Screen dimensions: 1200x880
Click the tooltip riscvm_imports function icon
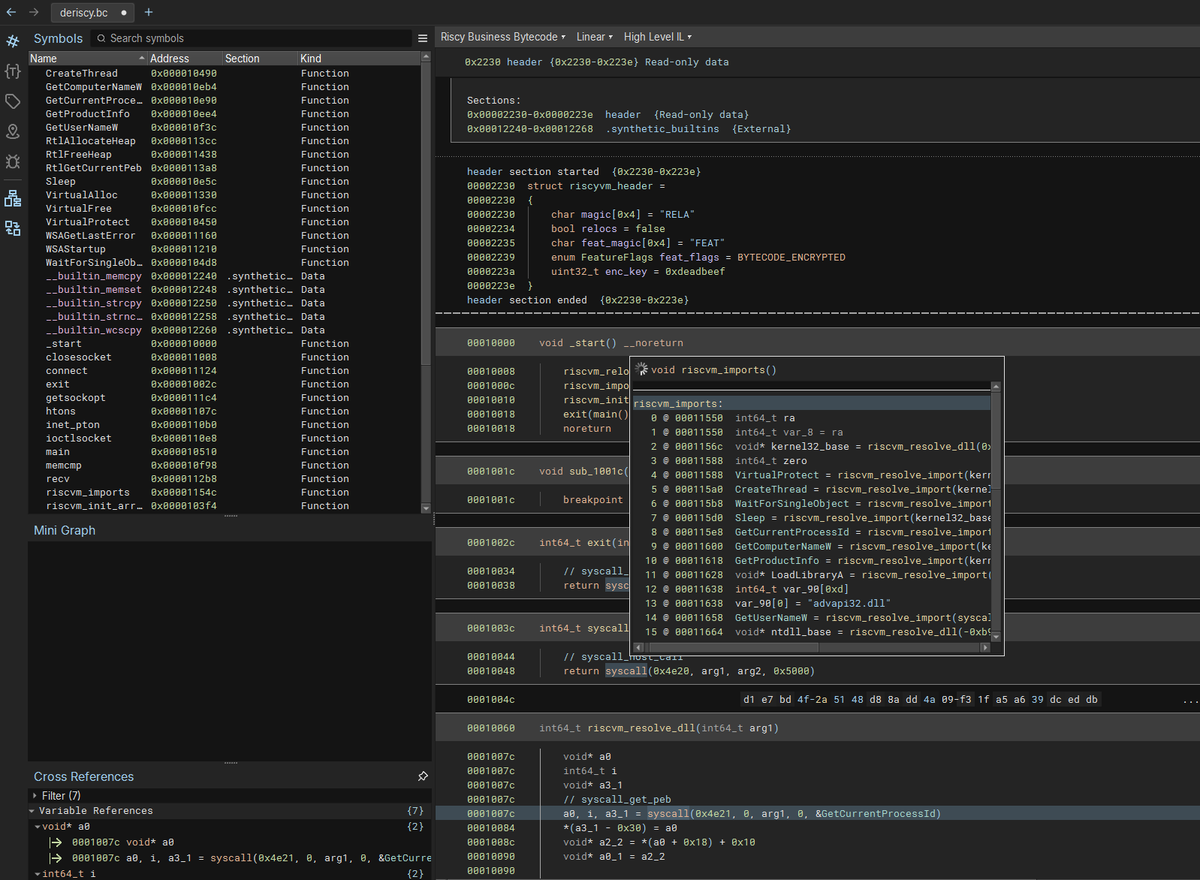641,369
